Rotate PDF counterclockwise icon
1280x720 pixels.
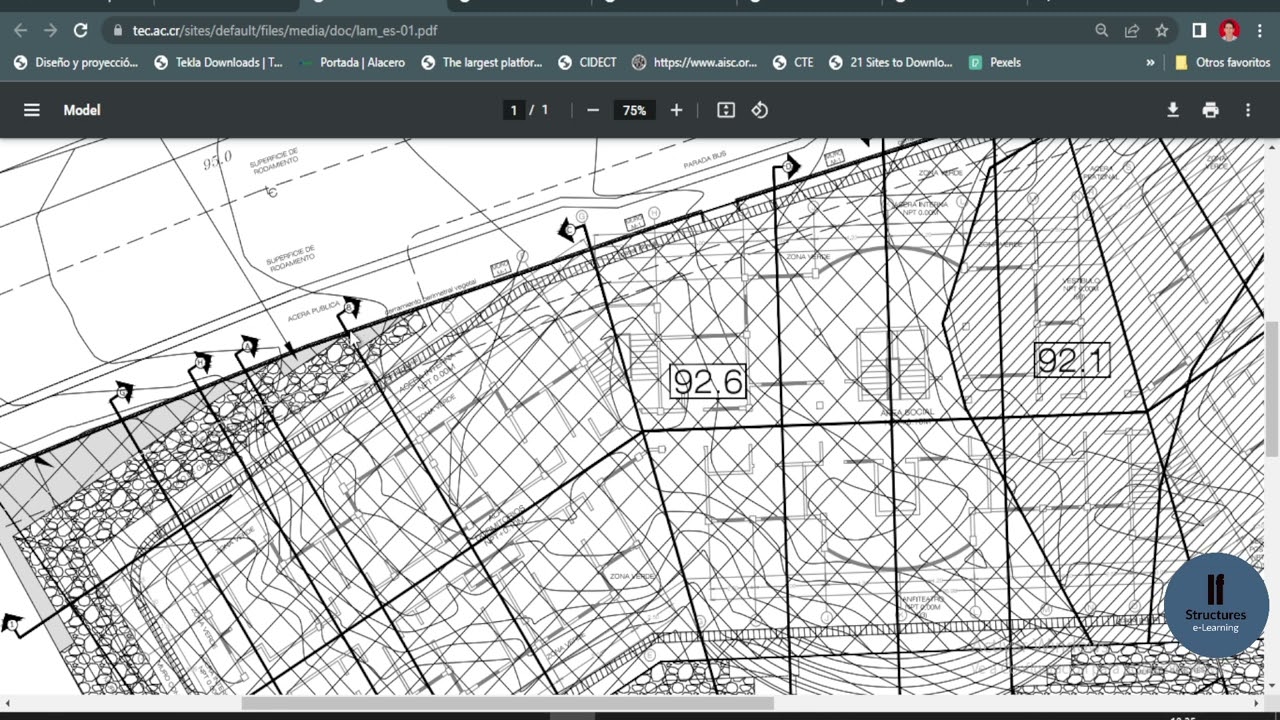[760, 110]
